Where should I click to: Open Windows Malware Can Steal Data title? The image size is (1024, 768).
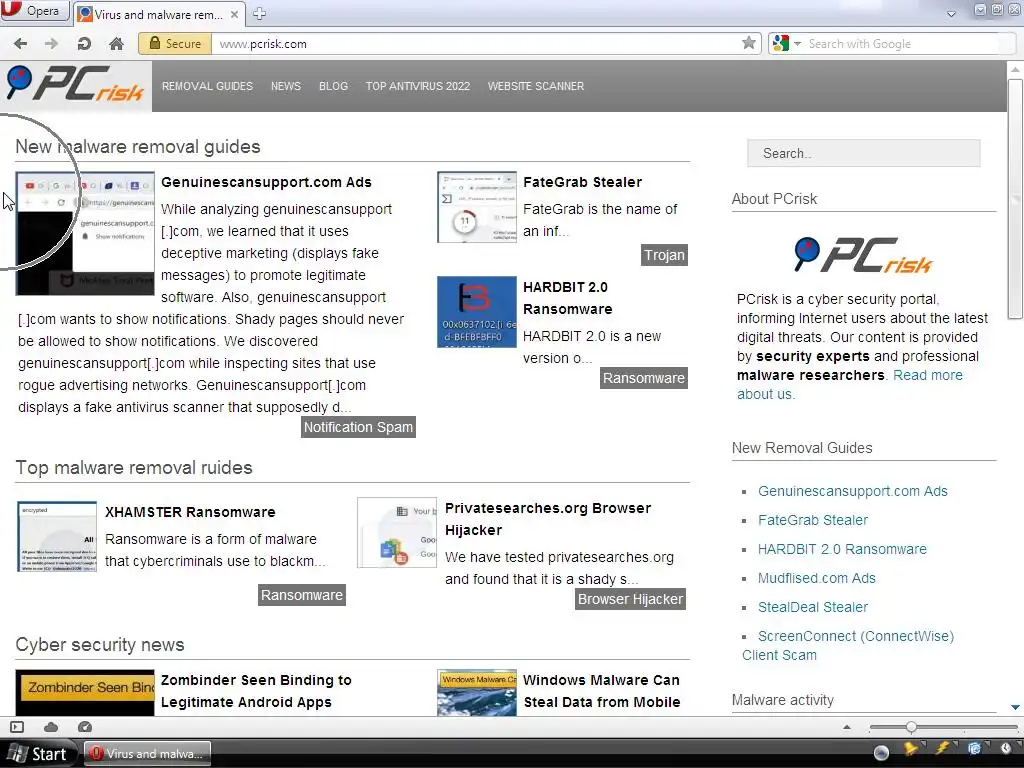pyautogui.click(x=601, y=691)
